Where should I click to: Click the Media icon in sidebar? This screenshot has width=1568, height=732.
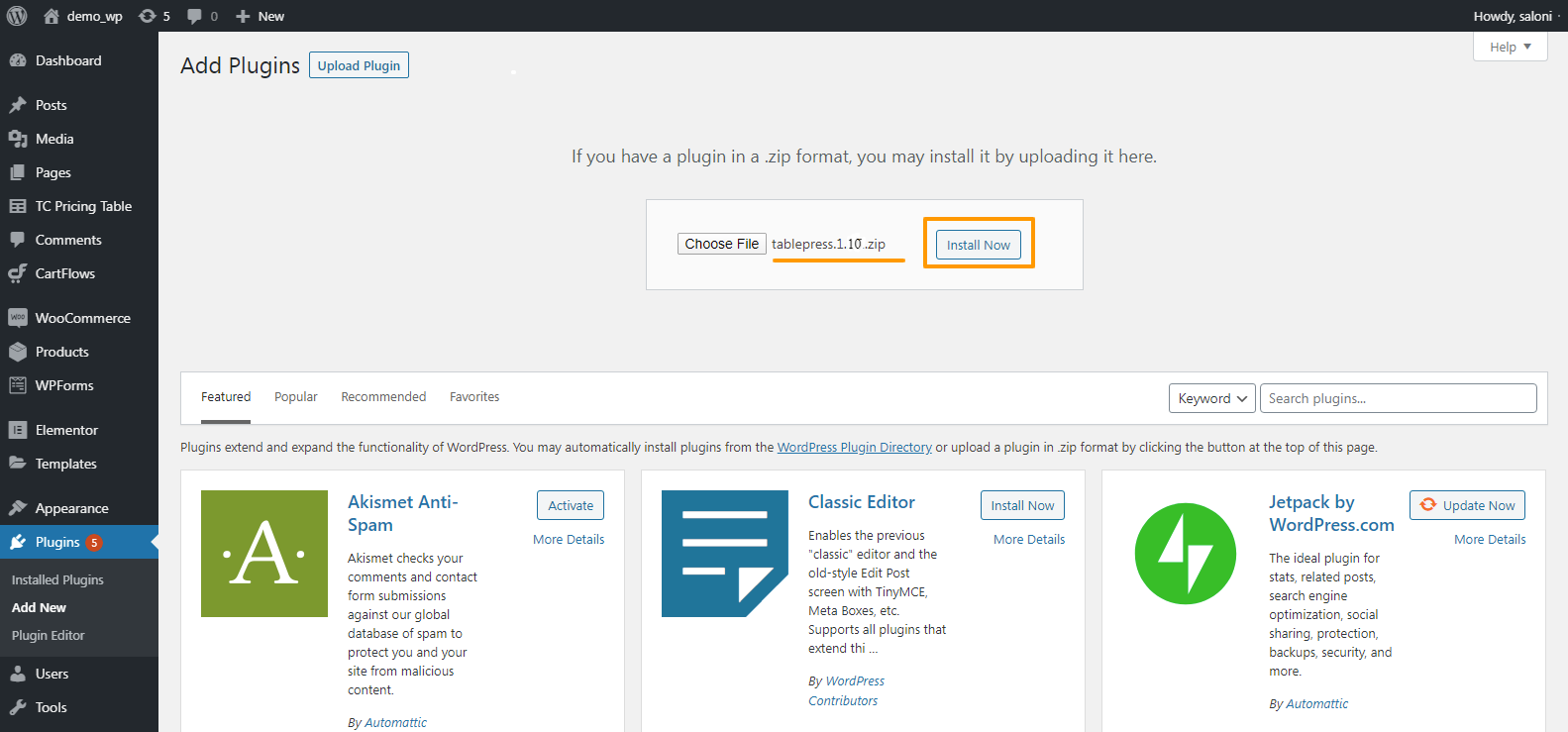tap(18, 139)
